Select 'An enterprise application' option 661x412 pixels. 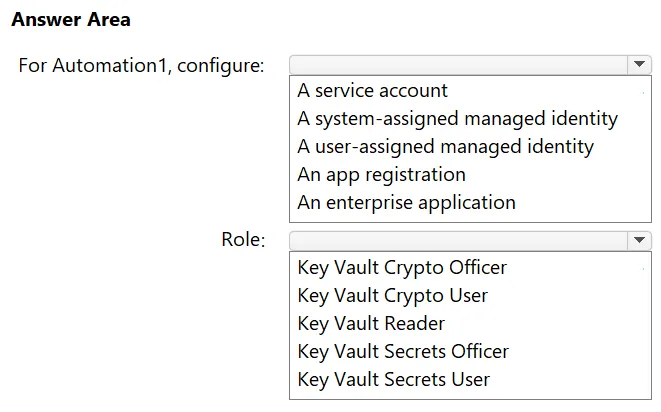pos(406,202)
